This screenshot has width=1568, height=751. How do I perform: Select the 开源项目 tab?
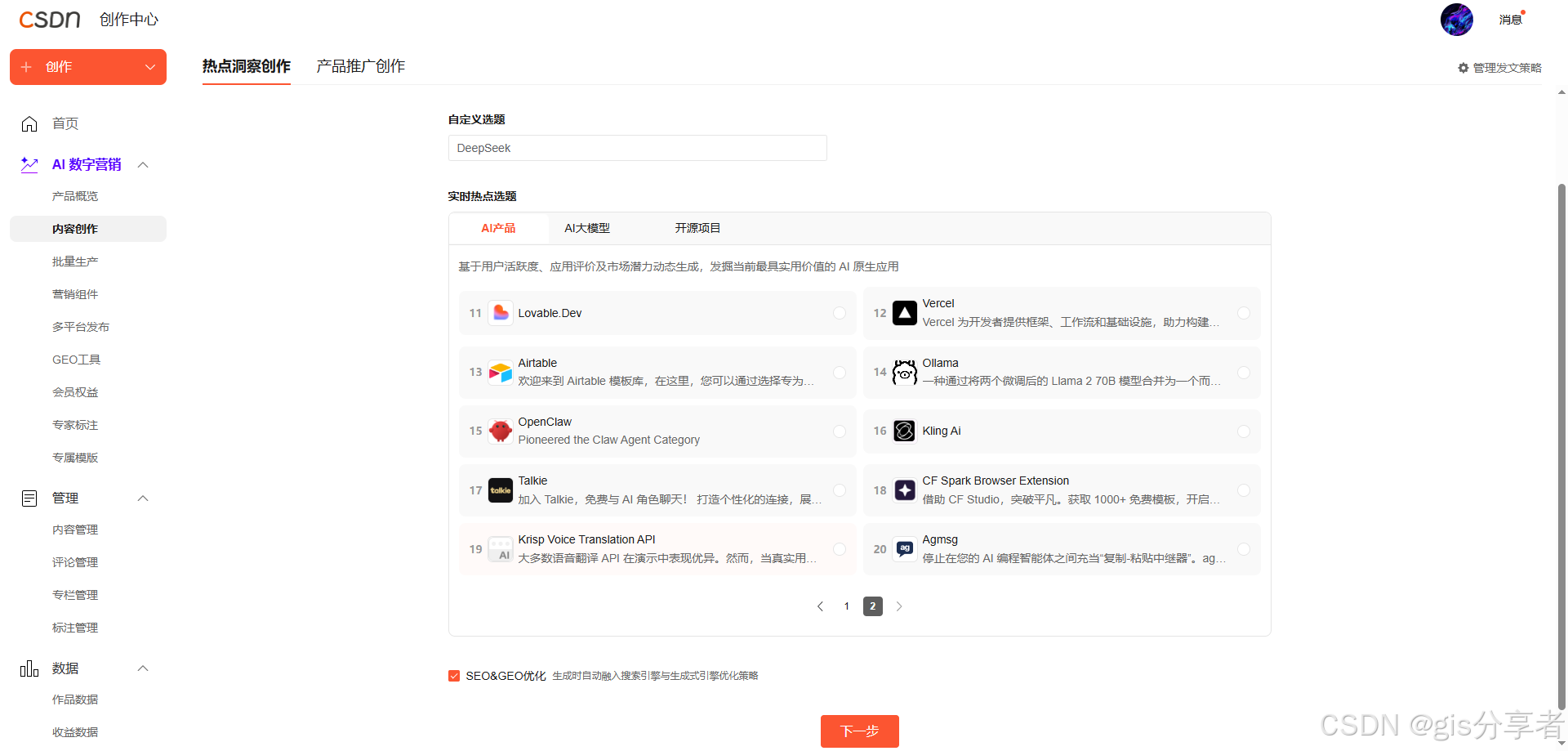coord(697,228)
